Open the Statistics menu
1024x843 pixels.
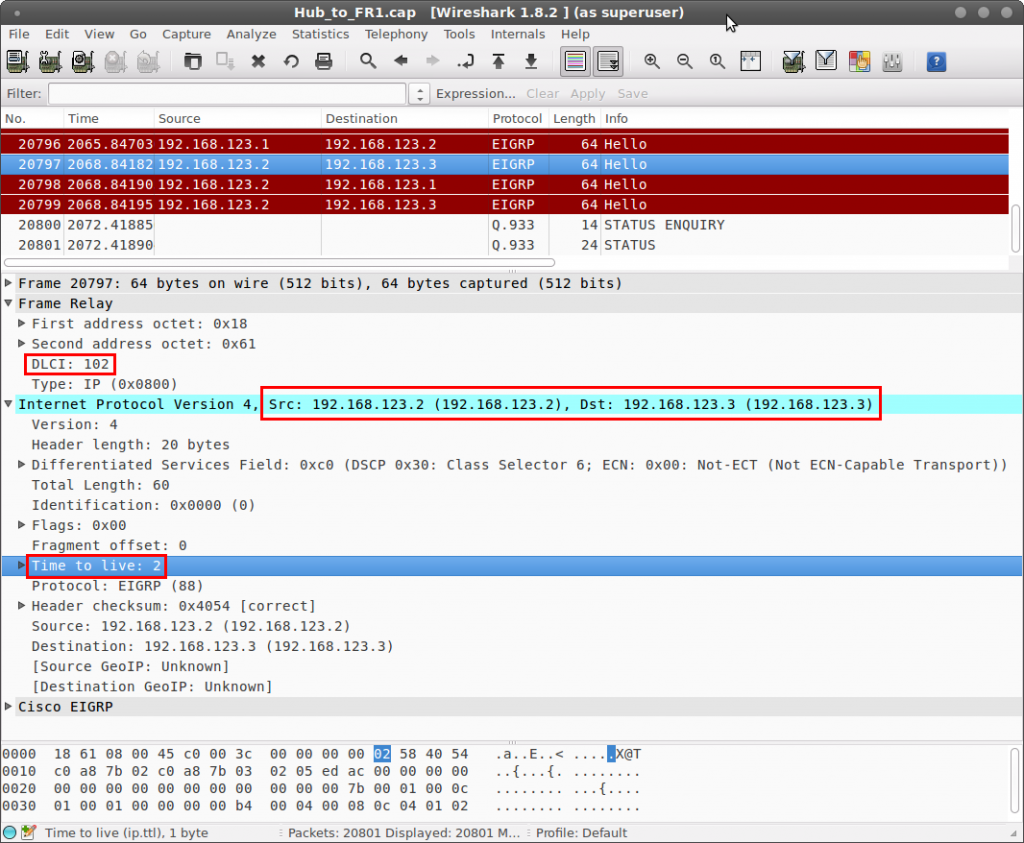(320, 33)
